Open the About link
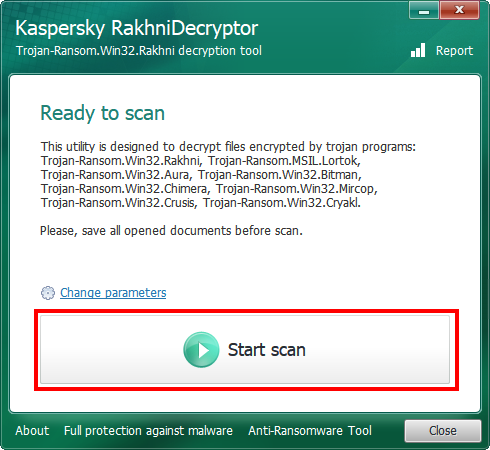This screenshot has height=450, width=490. (x=32, y=431)
